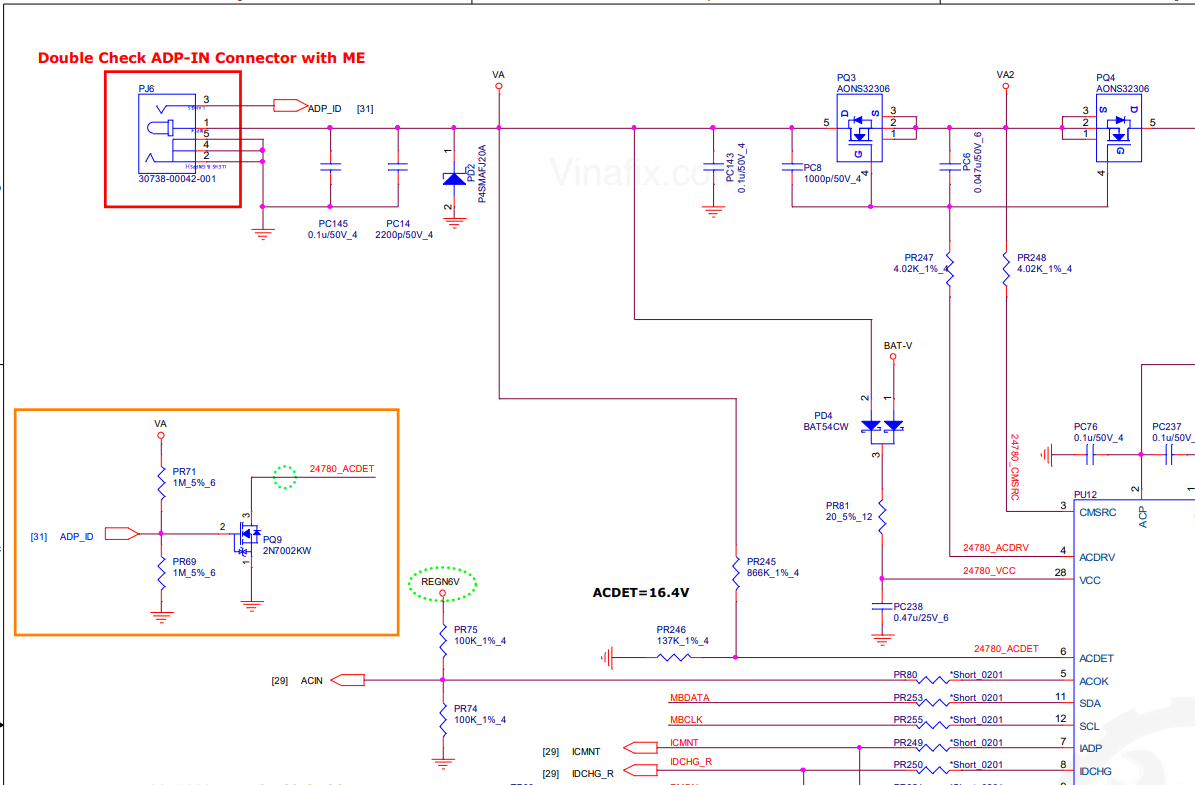This screenshot has height=785, width=1195.
Task: Click the REGN6V net label
Action: click(441, 582)
